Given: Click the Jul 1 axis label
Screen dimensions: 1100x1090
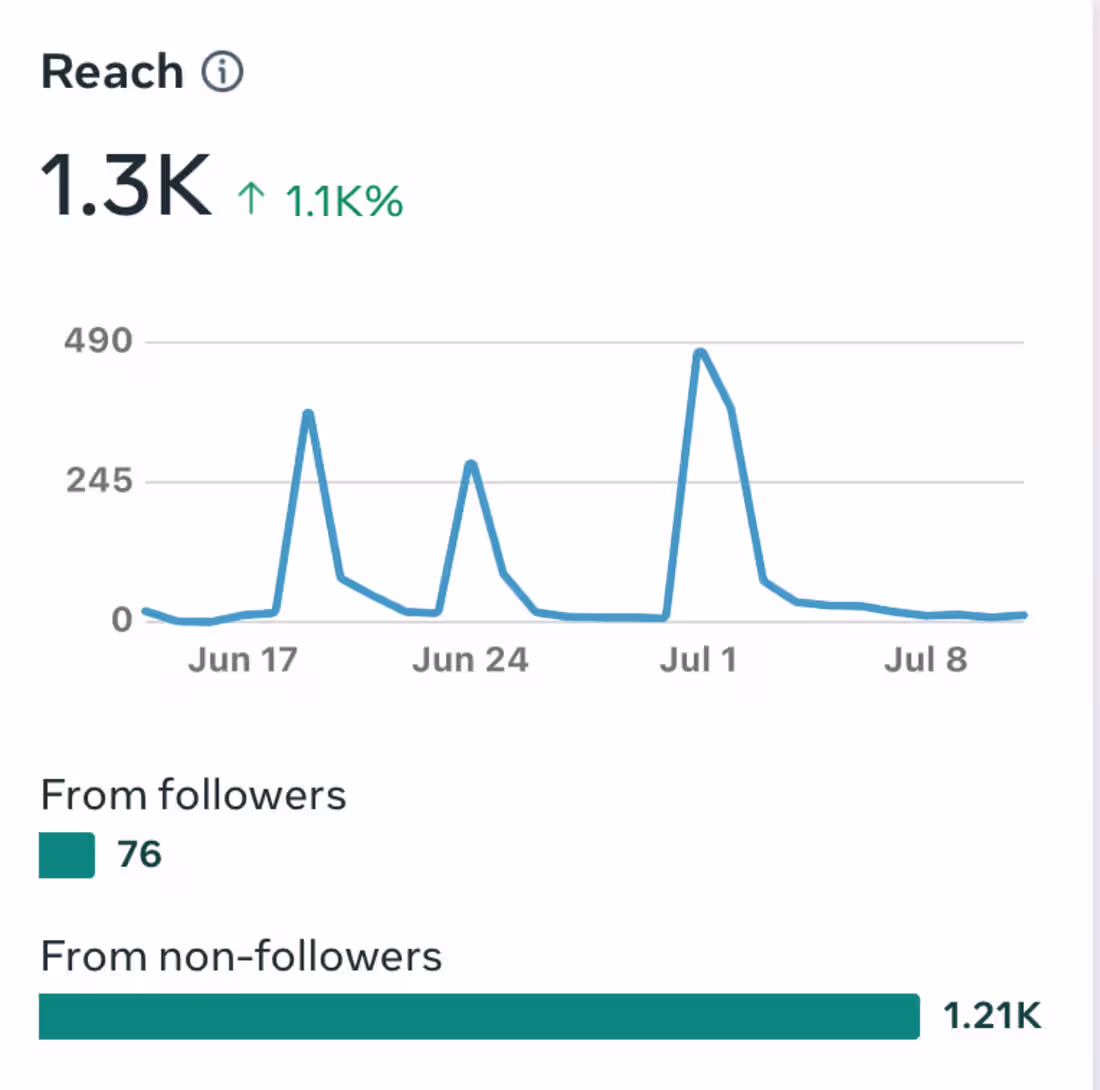Looking at the screenshot, I should [698, 660].
